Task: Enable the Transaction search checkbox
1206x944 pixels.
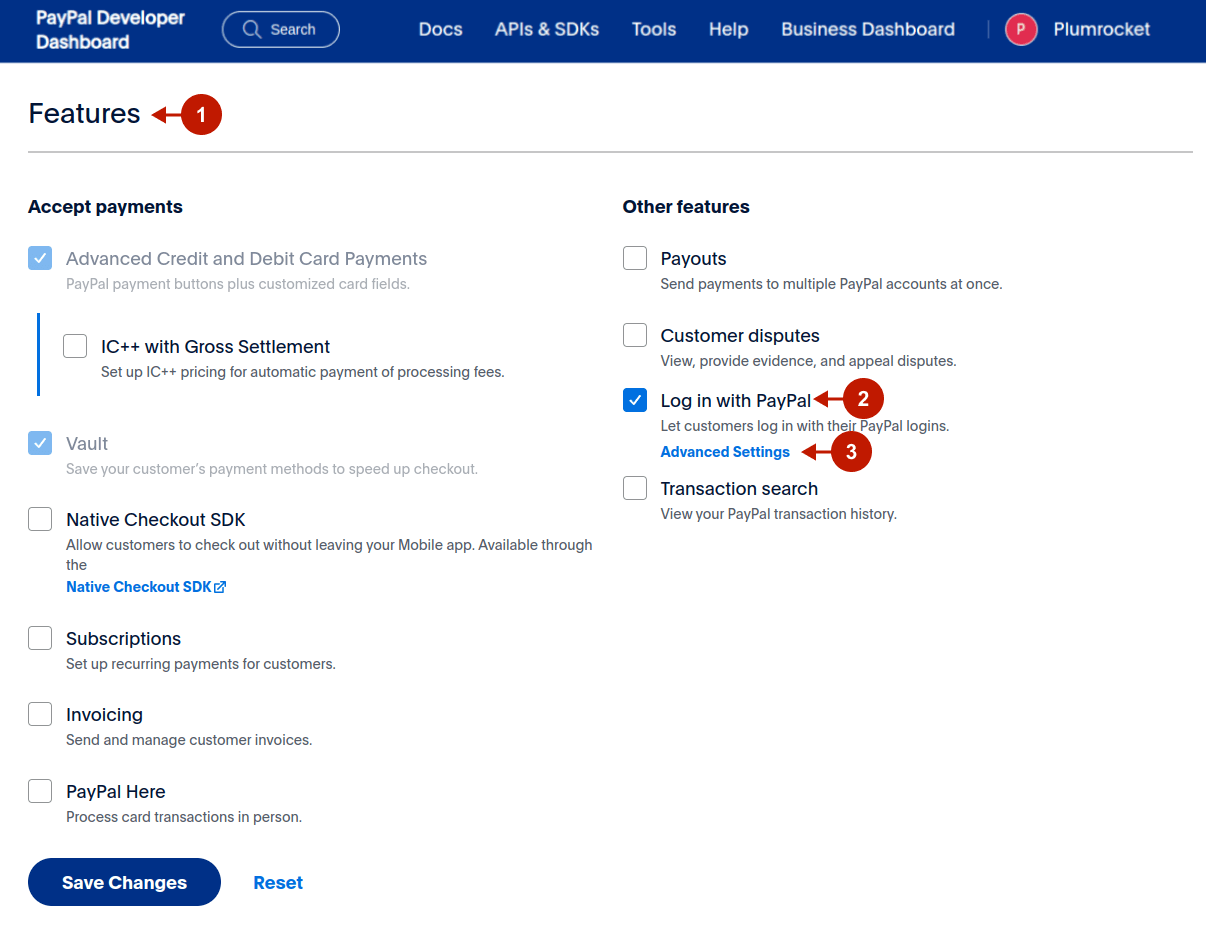Action: click(635, 489)
